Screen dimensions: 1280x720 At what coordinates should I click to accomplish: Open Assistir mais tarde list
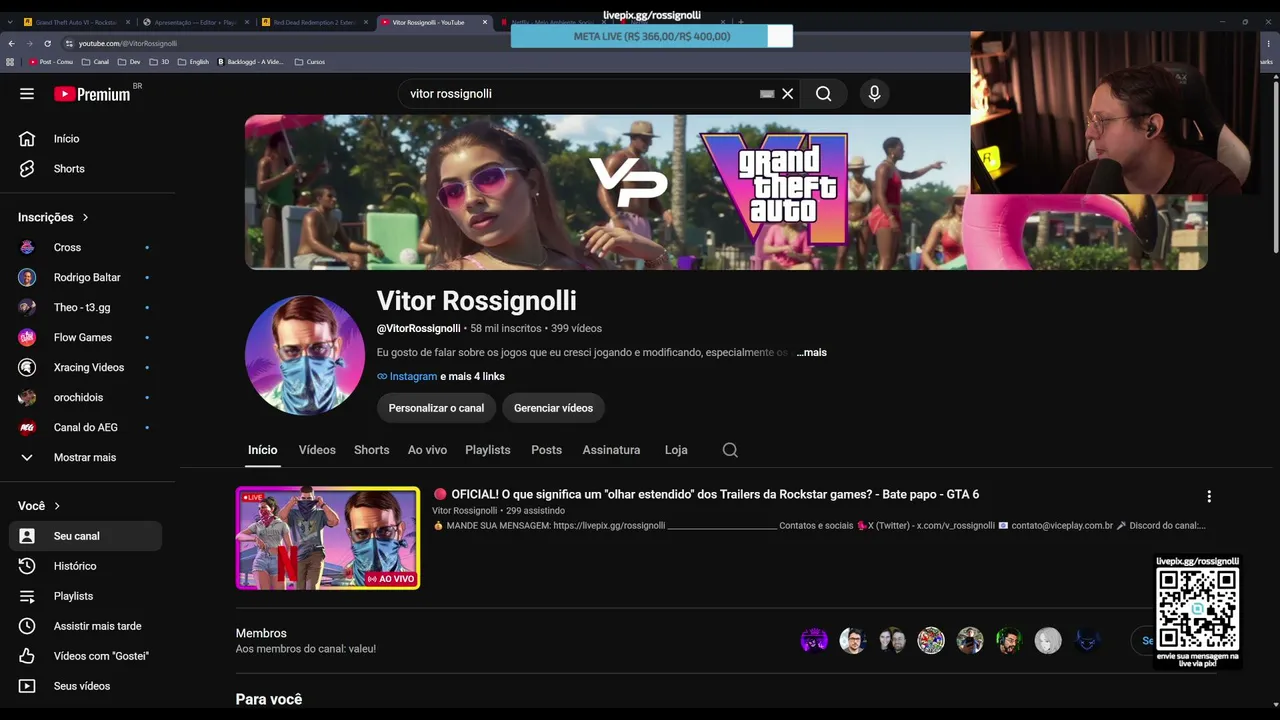point(86,626)
